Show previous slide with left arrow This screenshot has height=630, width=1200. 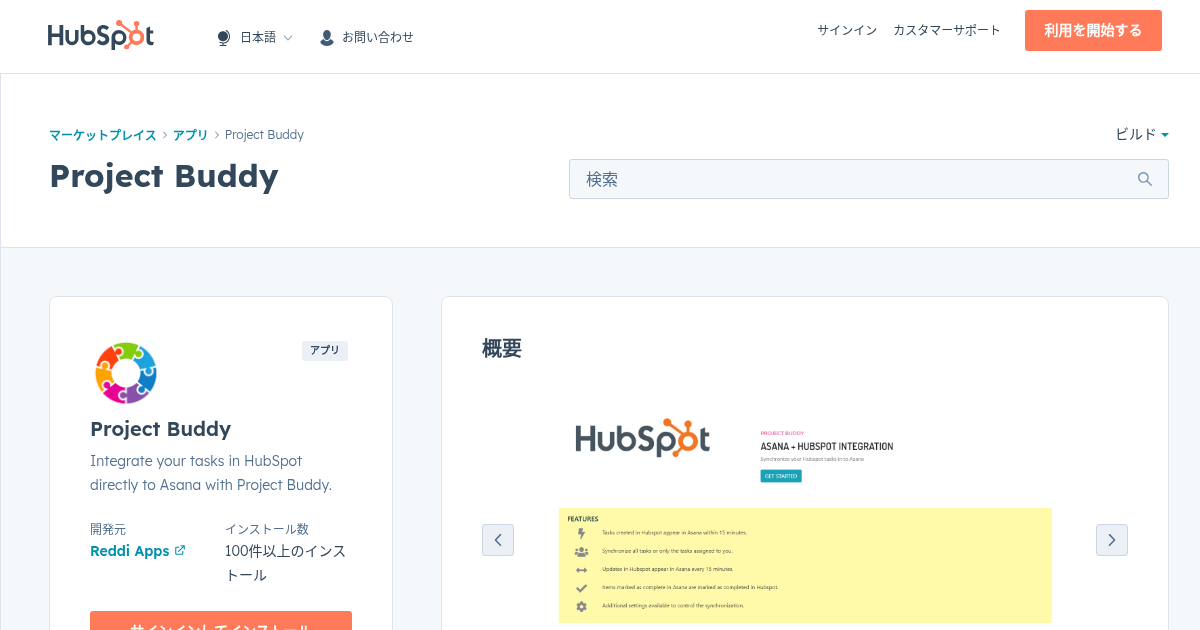point(498,540)
